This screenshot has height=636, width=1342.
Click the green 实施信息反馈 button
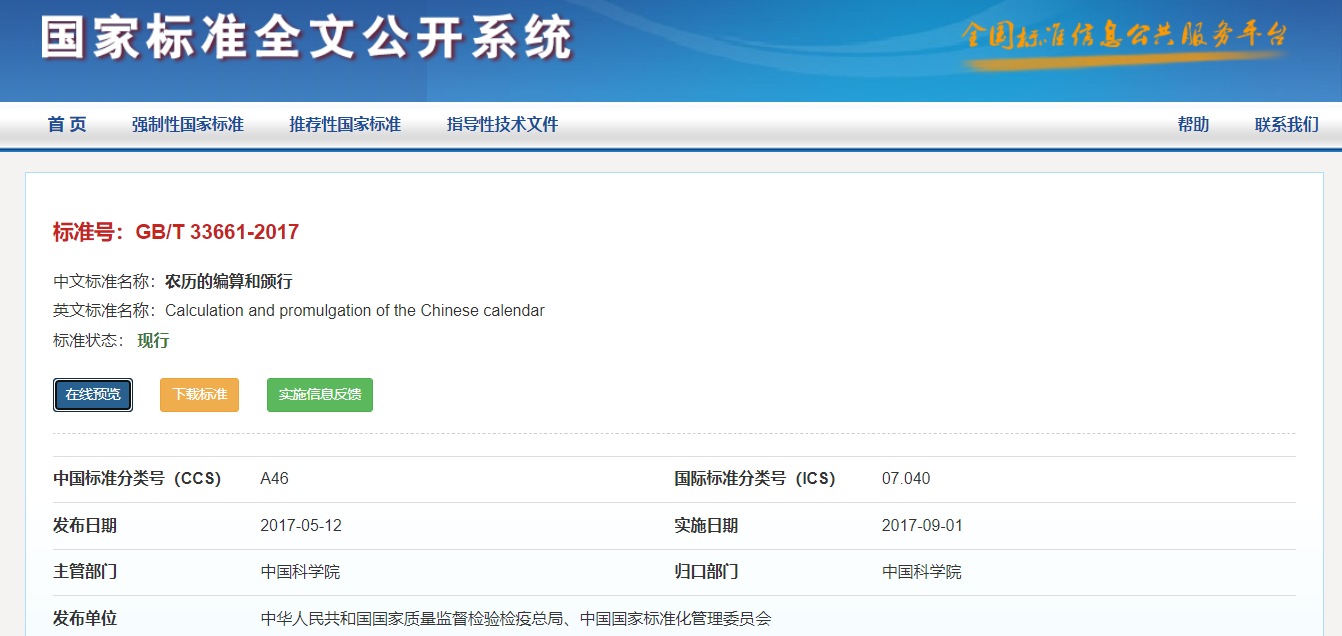(320, 395)
